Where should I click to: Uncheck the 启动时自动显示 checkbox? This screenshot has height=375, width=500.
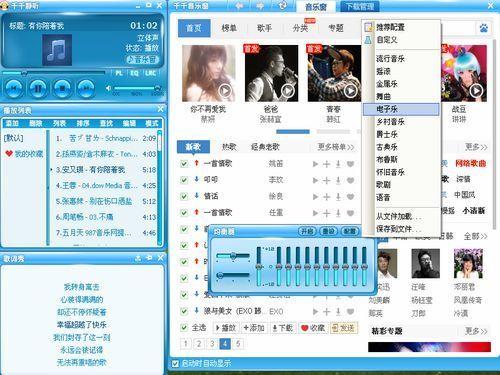[175, 364]
